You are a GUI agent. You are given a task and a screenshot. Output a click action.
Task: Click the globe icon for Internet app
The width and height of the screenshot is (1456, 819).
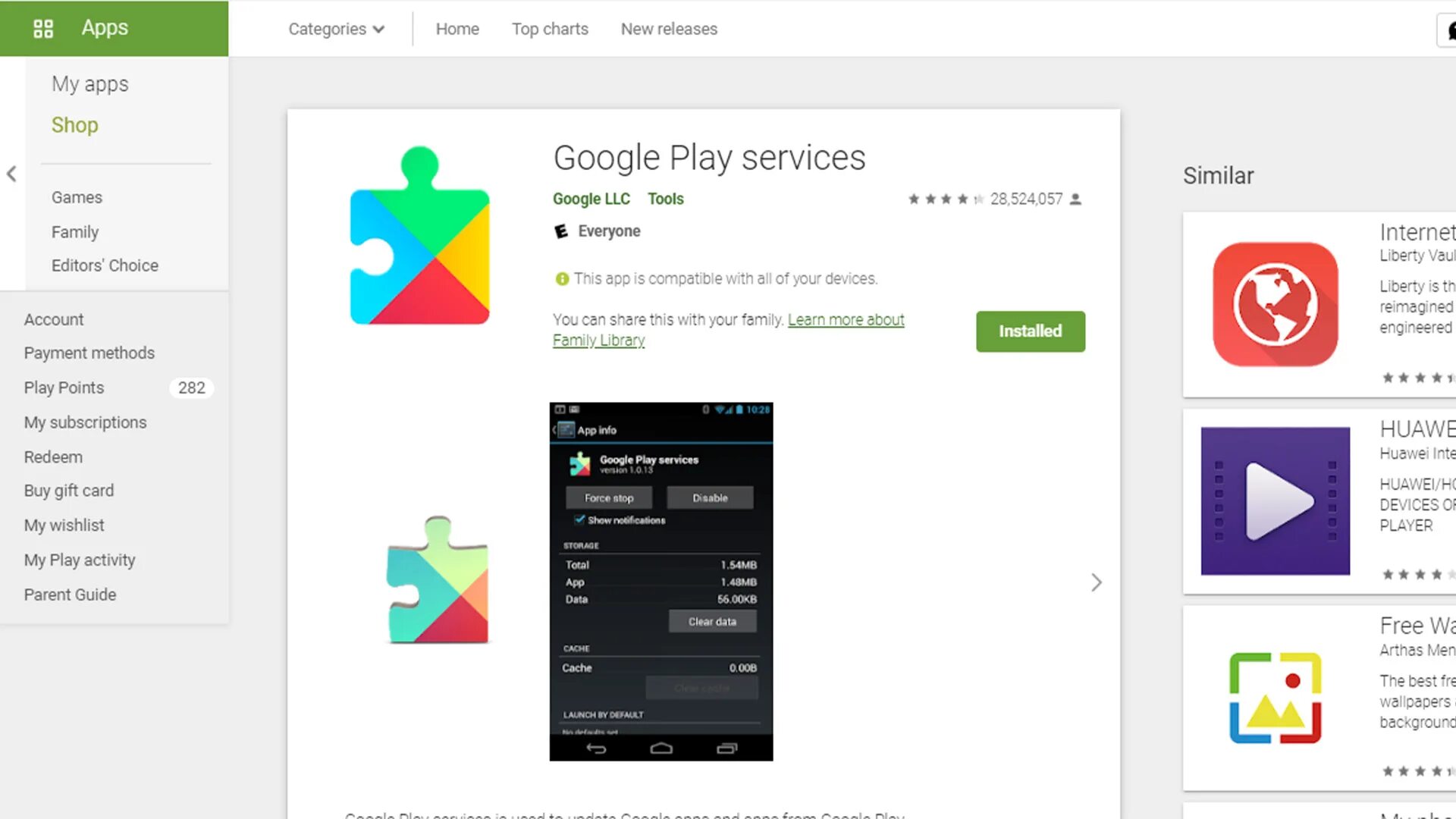pos(1275,303)
